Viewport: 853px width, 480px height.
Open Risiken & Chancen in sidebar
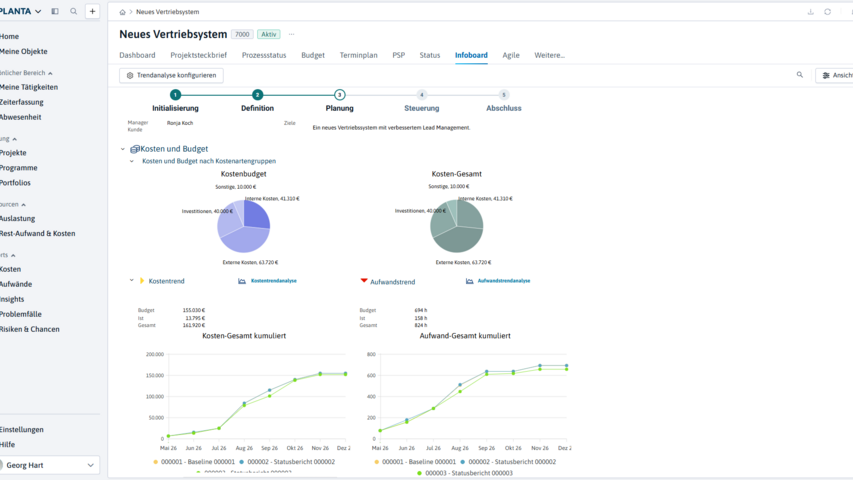tap(30, 329)
